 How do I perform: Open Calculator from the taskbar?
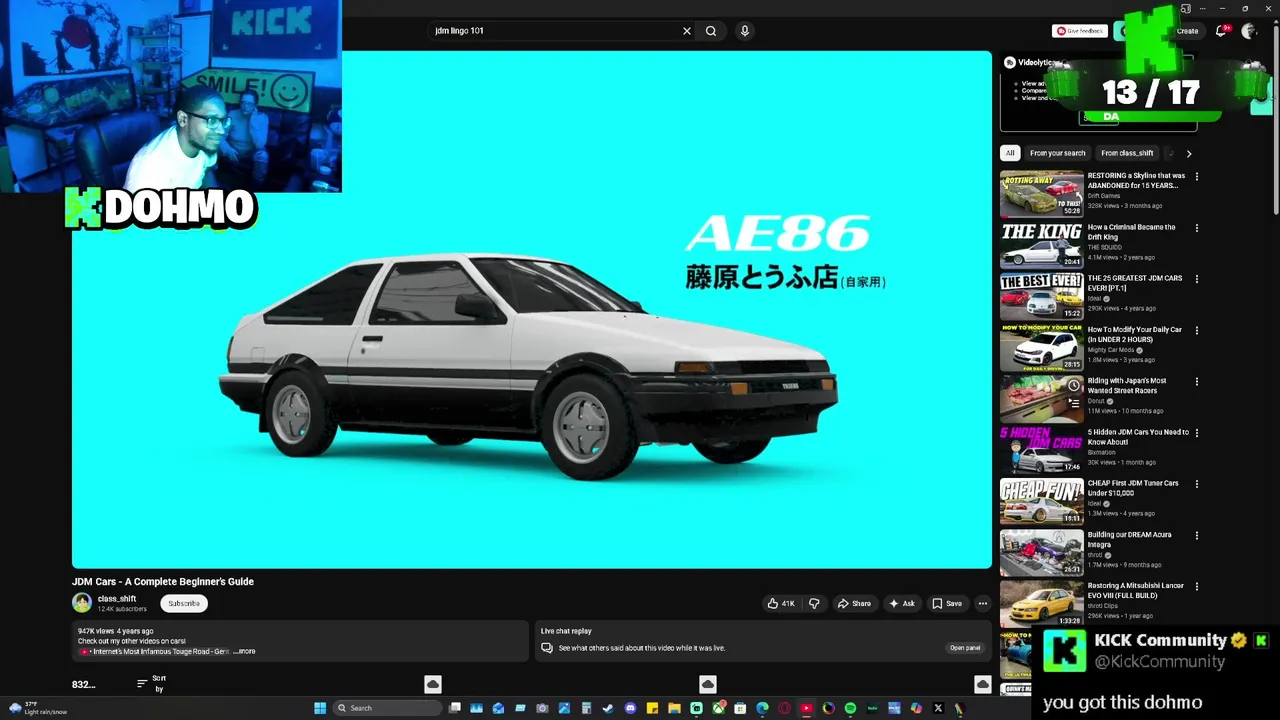[586, 708]
